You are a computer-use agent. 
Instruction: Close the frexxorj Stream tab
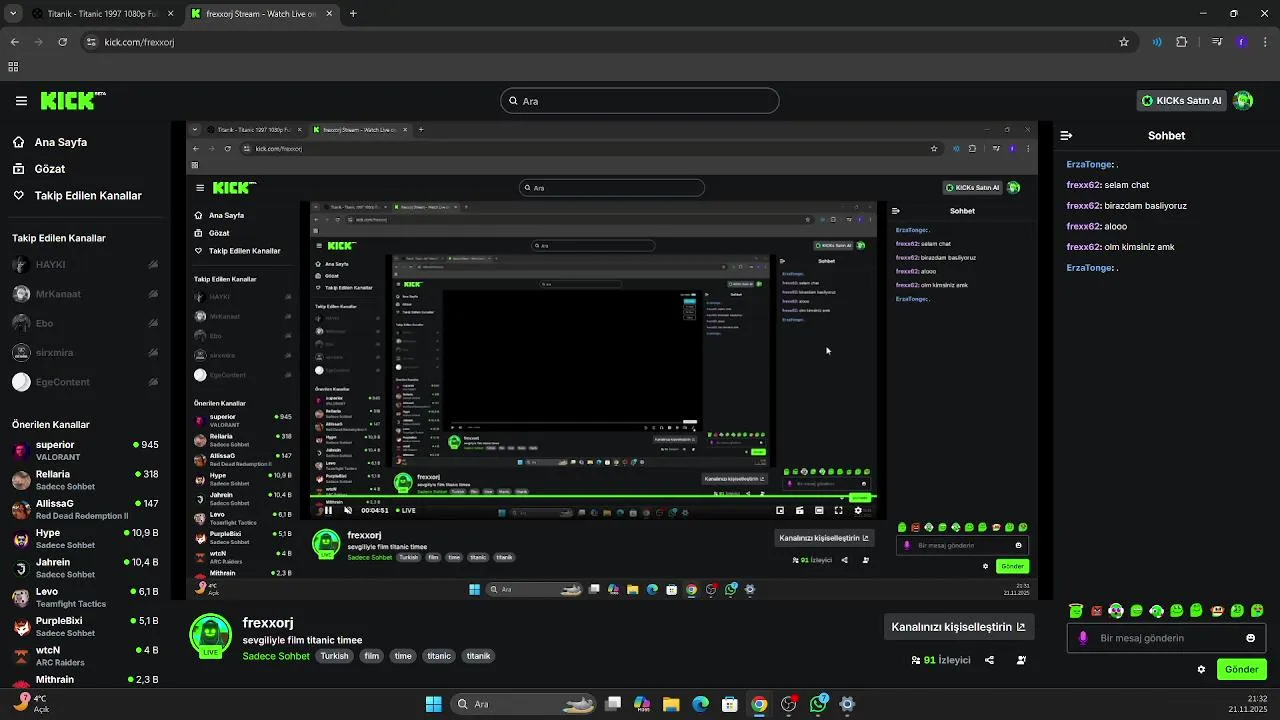(x=328, y=14)
